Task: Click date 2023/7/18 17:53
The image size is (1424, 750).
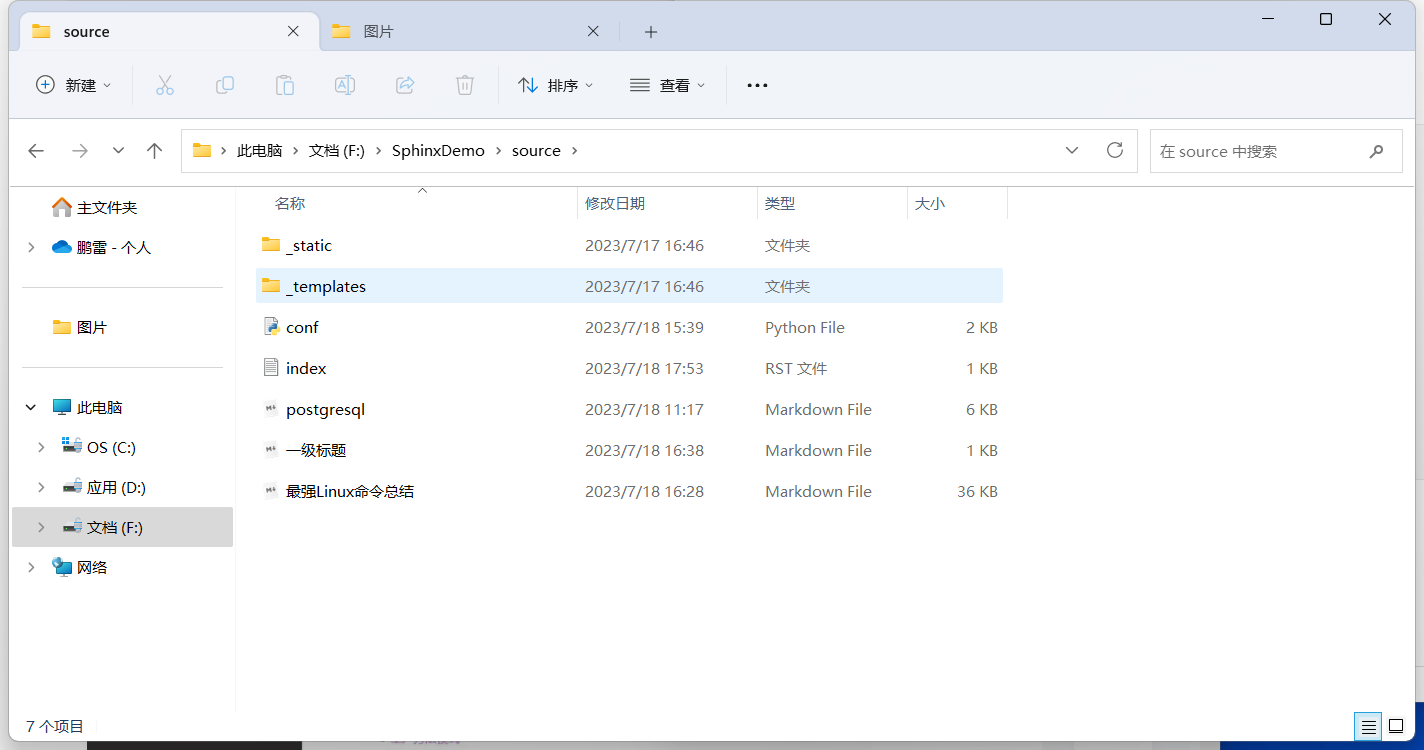Action: [644, 368]
